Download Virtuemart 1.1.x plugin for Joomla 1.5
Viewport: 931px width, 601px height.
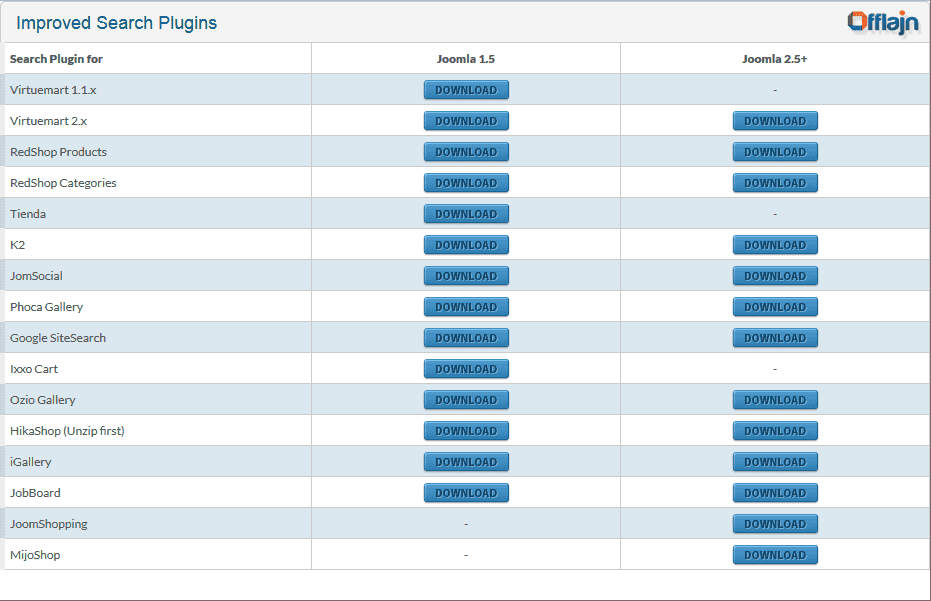pyautogui.click(x=466, y=90)
